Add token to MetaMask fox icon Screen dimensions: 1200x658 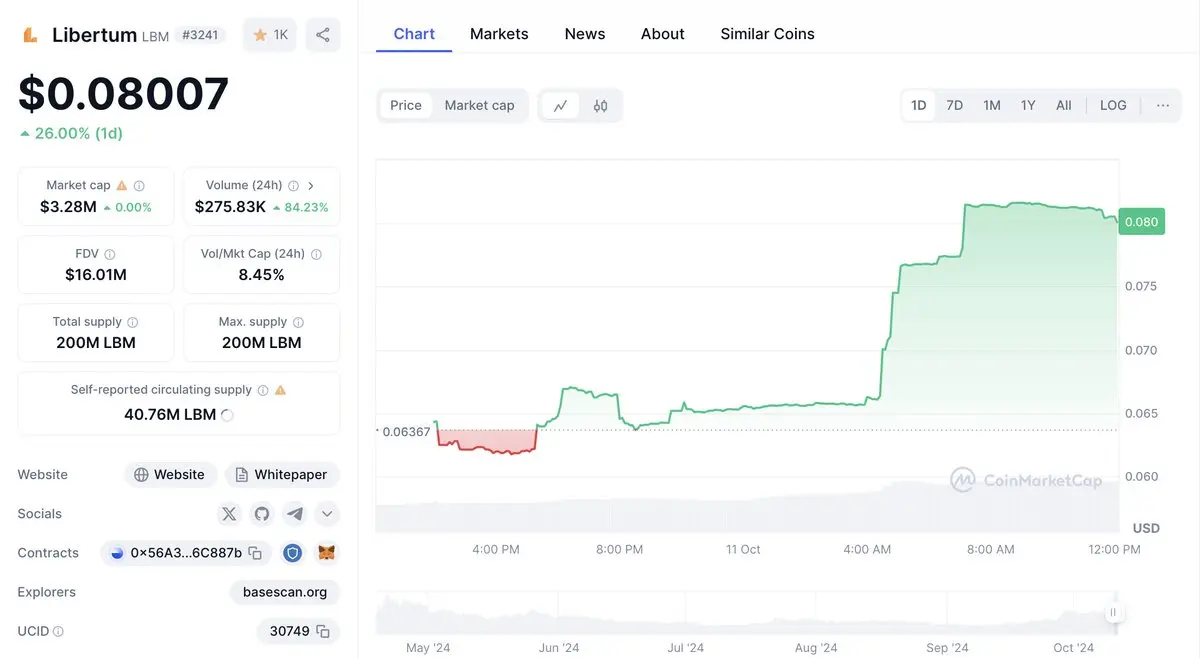point(326,553)
